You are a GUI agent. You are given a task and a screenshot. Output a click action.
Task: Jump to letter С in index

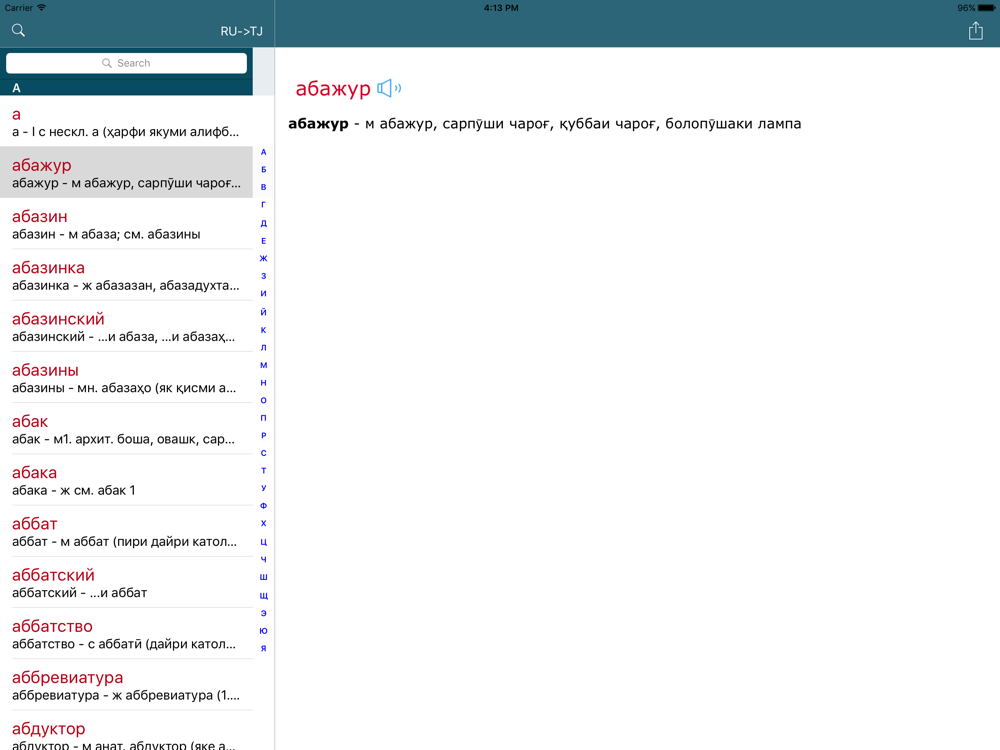click(263, 453)
